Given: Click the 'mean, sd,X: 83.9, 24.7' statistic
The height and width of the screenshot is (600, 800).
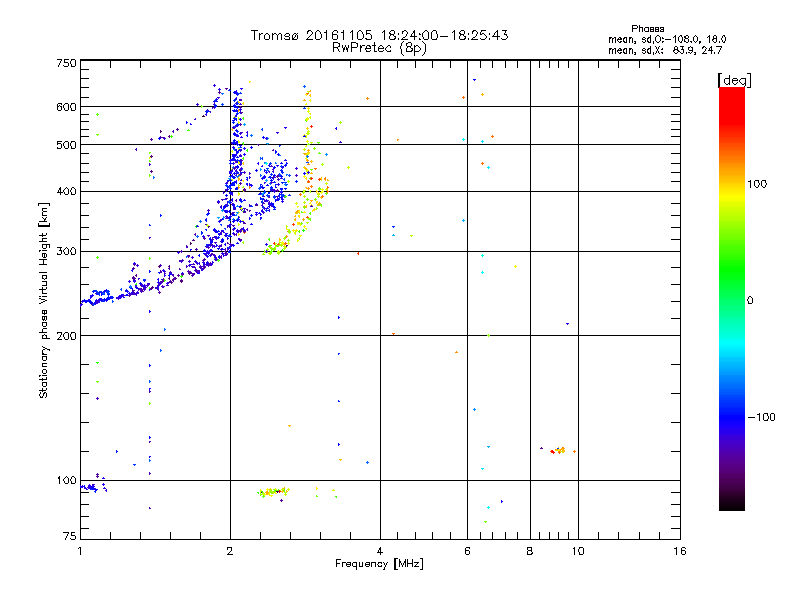Looking at the screenshot, I should [x=665, y=50].
